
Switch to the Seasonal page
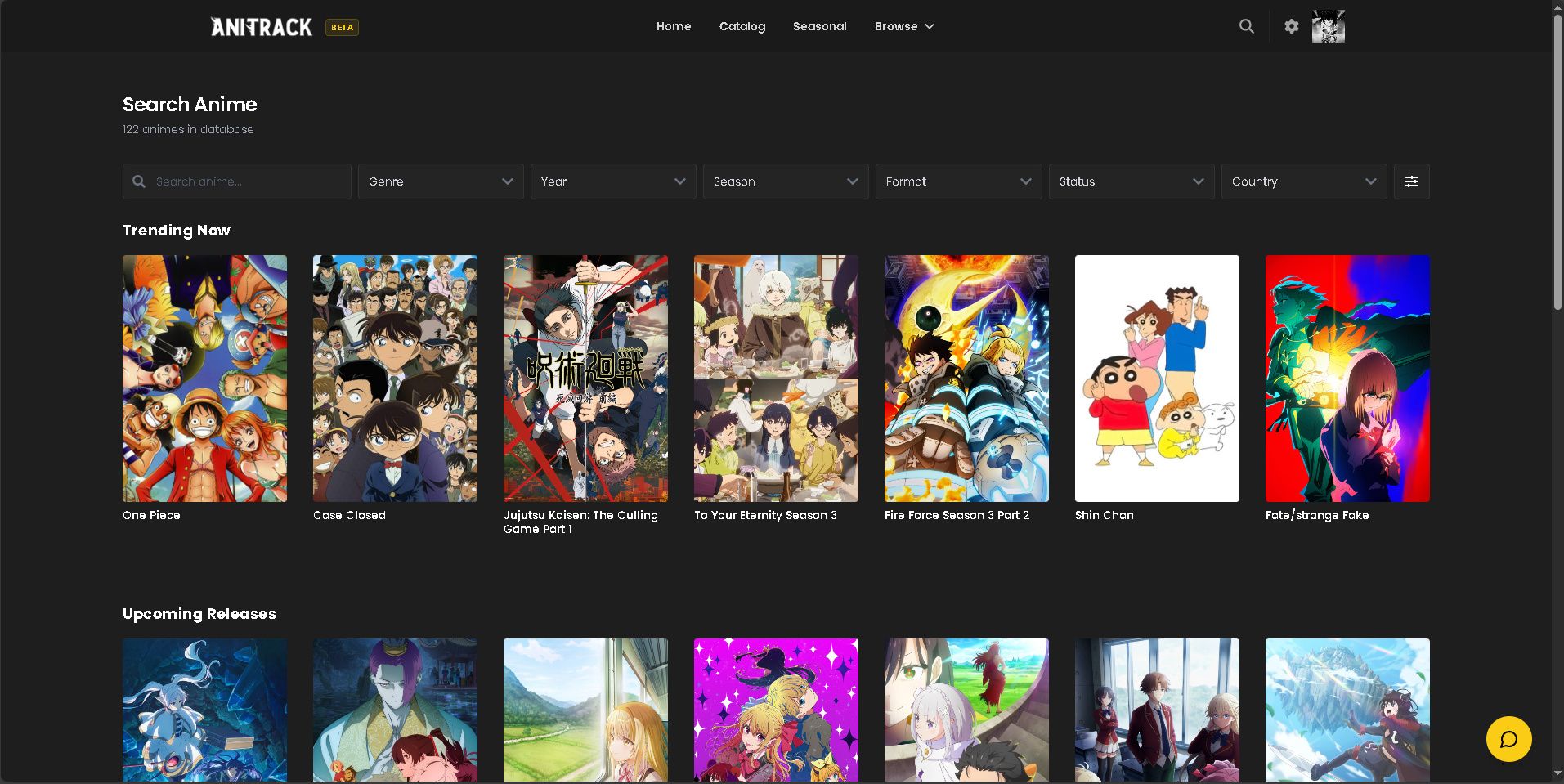819,25
